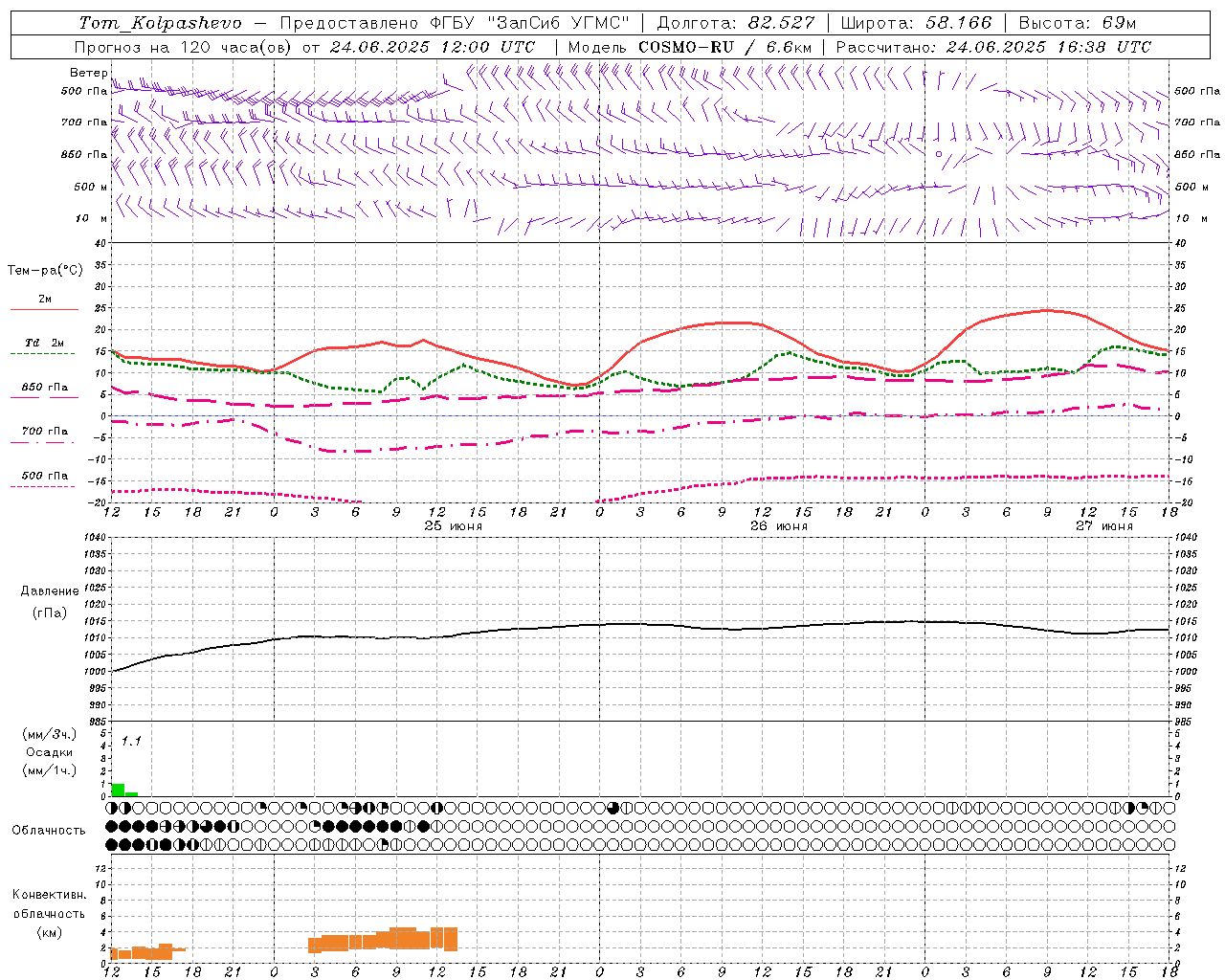Screen dimensions: 1225x980
Task: Click the Ветер wind panel label
Action: (x=88, y=73)
